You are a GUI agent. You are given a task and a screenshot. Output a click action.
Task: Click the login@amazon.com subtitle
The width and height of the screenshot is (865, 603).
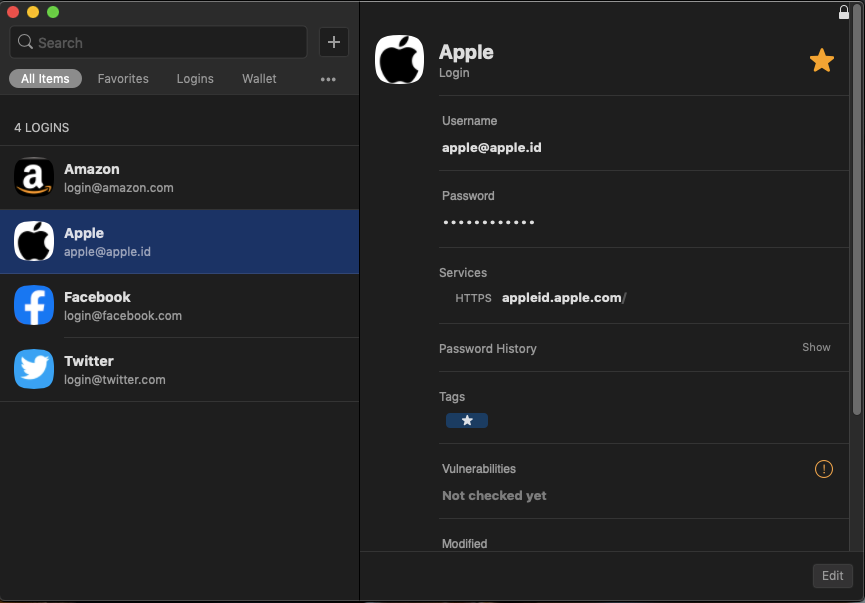[x=119, y=188]
